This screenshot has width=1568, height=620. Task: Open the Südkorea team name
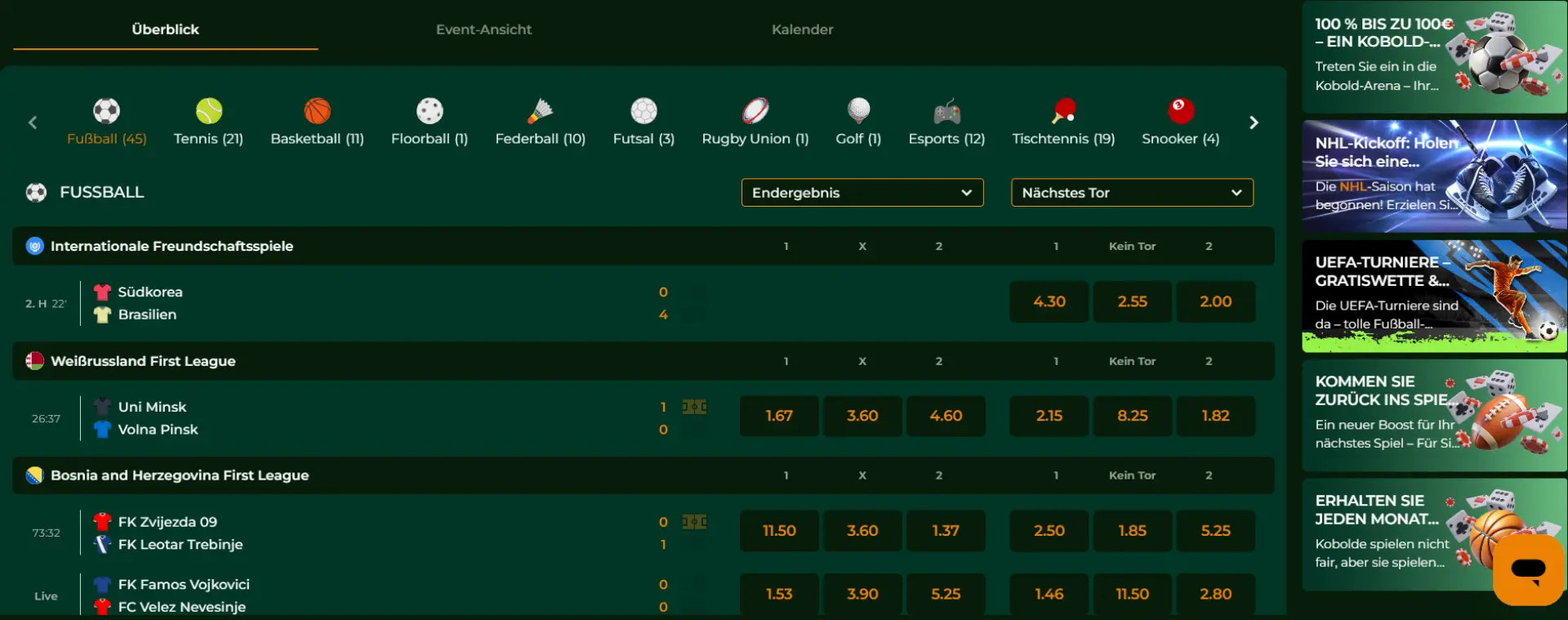tap(150, 292)
